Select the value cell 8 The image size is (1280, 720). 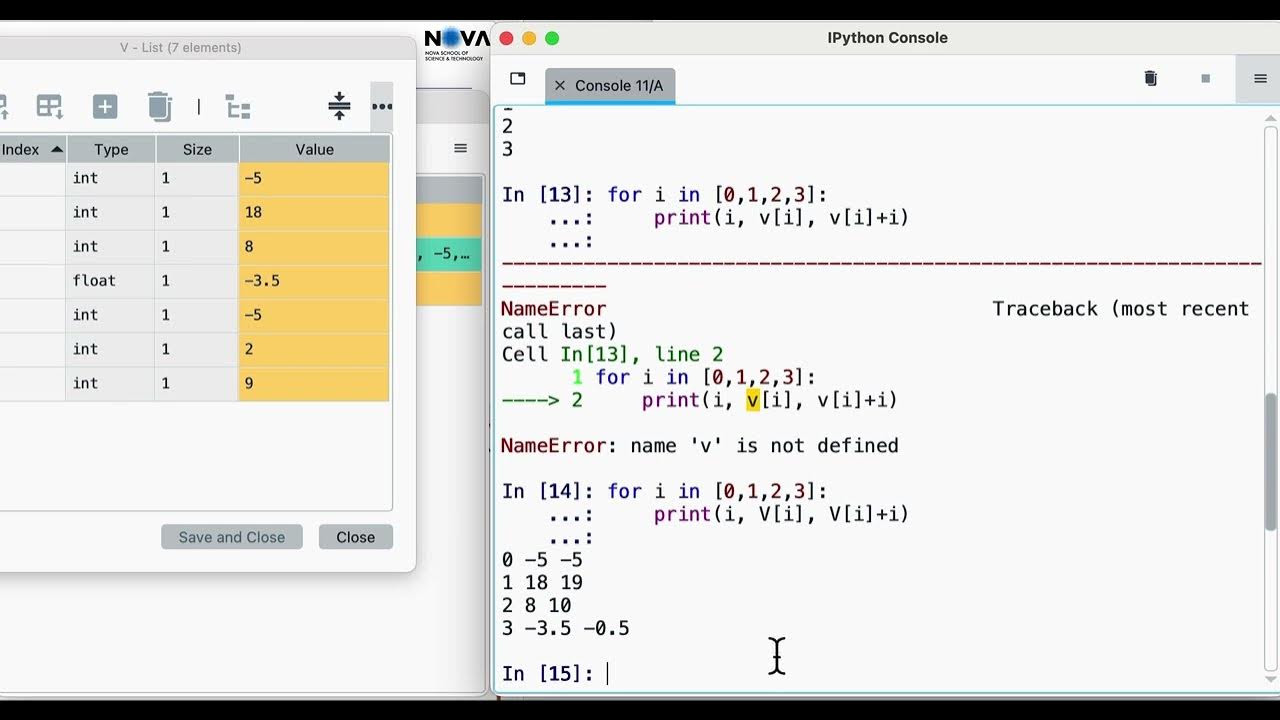click(314, 246)
